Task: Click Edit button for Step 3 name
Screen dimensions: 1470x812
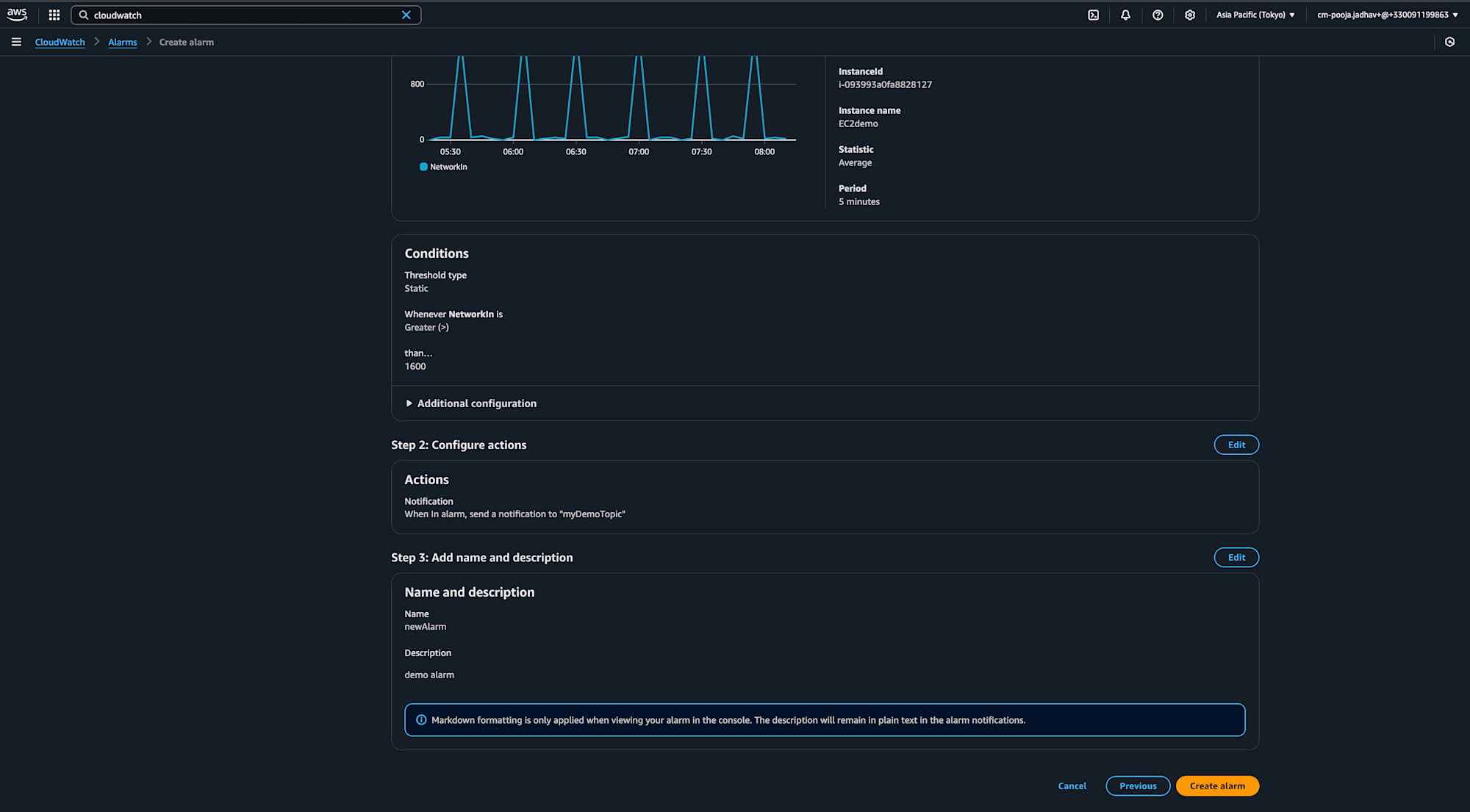Action: tap(1236, 557)
